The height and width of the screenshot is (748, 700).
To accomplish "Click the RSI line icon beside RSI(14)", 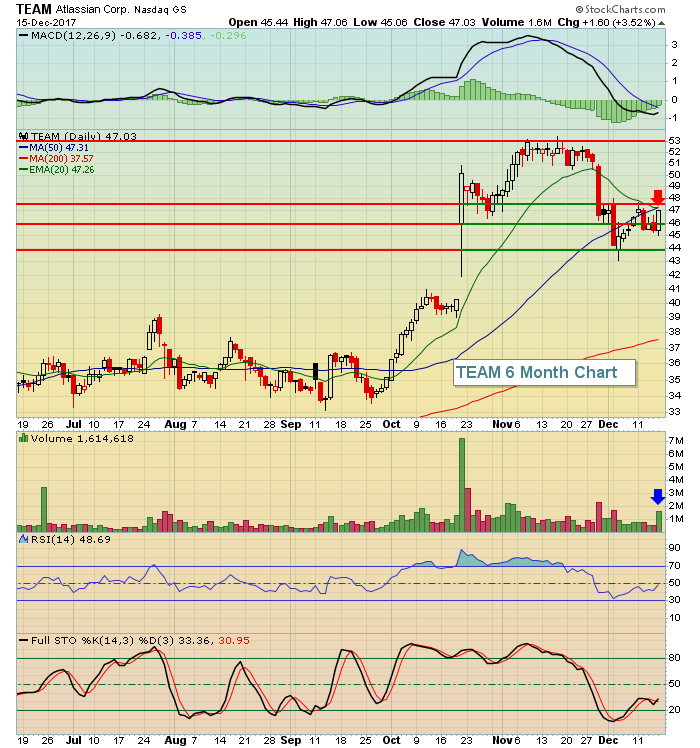I will coord(23,539).
